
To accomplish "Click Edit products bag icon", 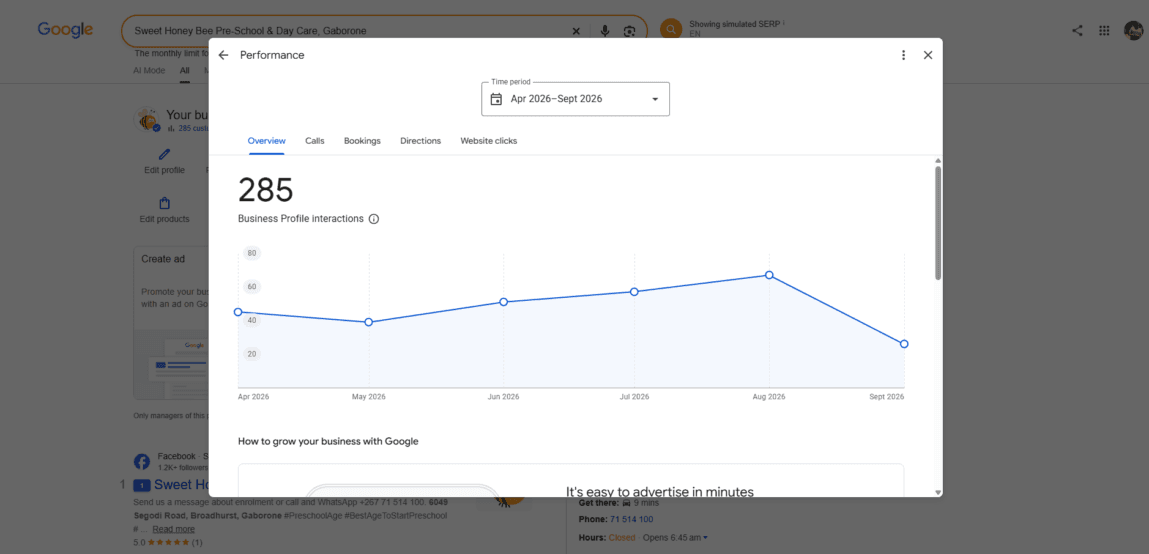I will pos(164,203).
